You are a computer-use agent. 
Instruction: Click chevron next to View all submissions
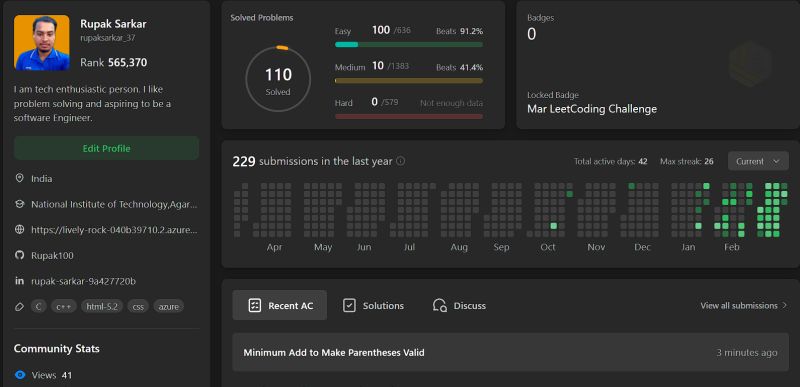[784, 305]
